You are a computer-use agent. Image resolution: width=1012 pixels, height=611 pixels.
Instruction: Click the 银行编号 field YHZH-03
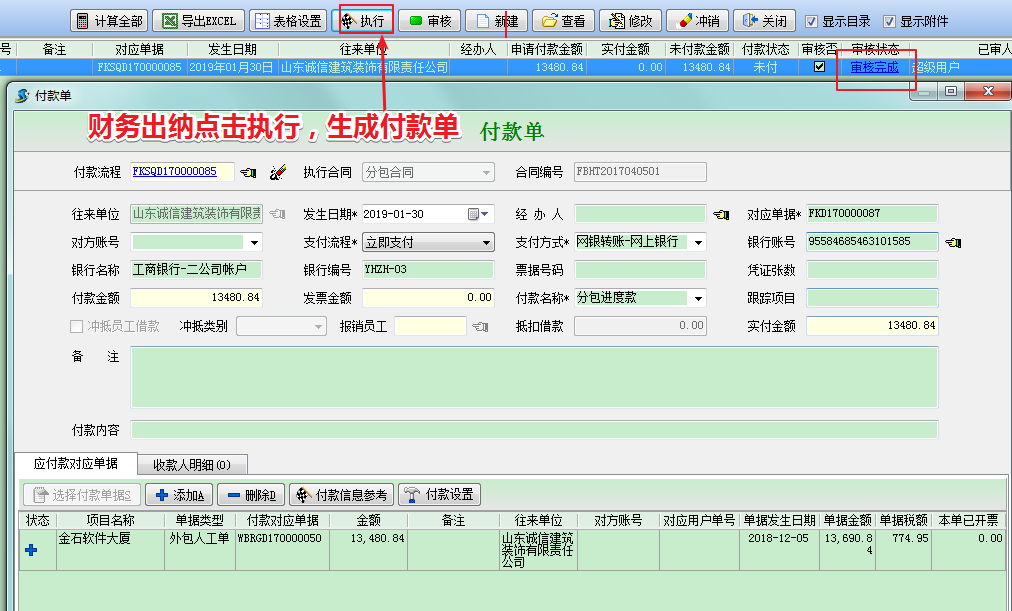tap(428, 270)
